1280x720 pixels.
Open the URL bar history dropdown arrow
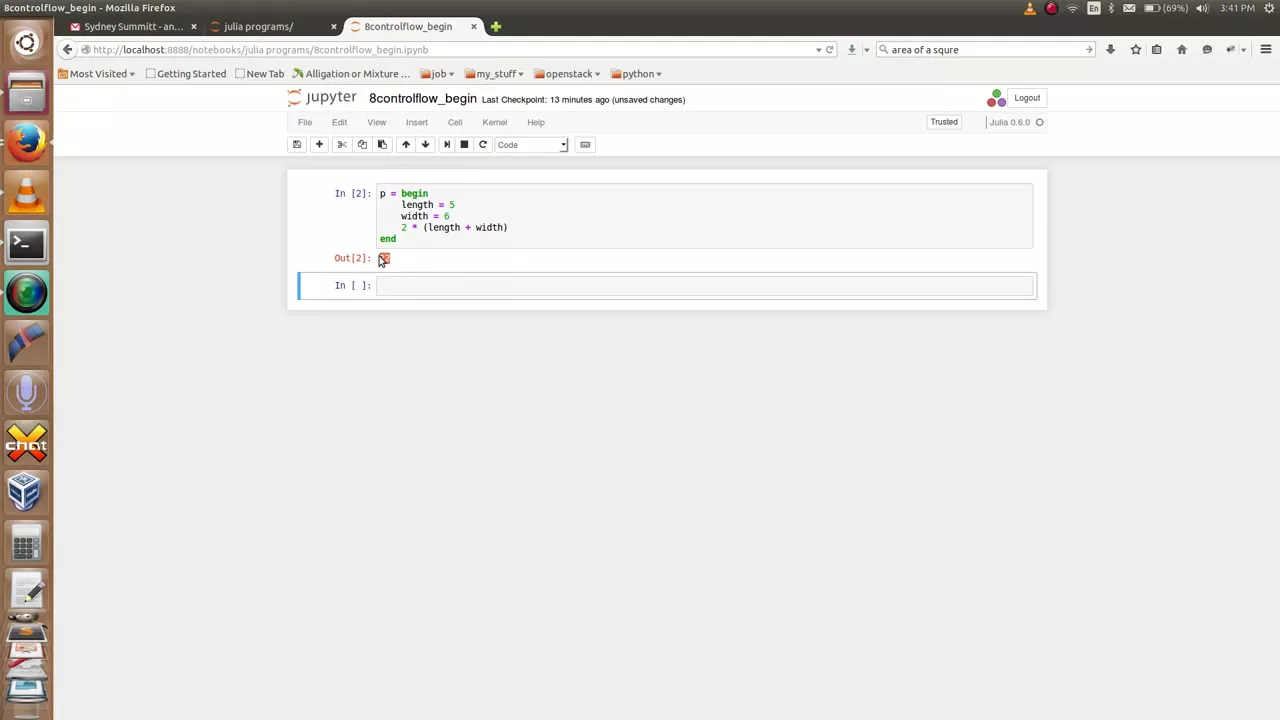coord(818,49)
